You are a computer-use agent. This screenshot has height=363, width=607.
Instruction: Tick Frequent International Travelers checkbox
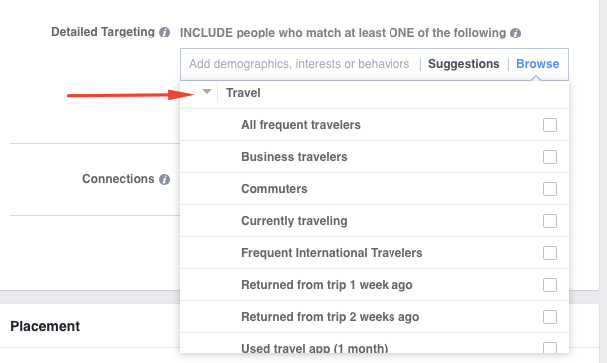pos(550,253)
